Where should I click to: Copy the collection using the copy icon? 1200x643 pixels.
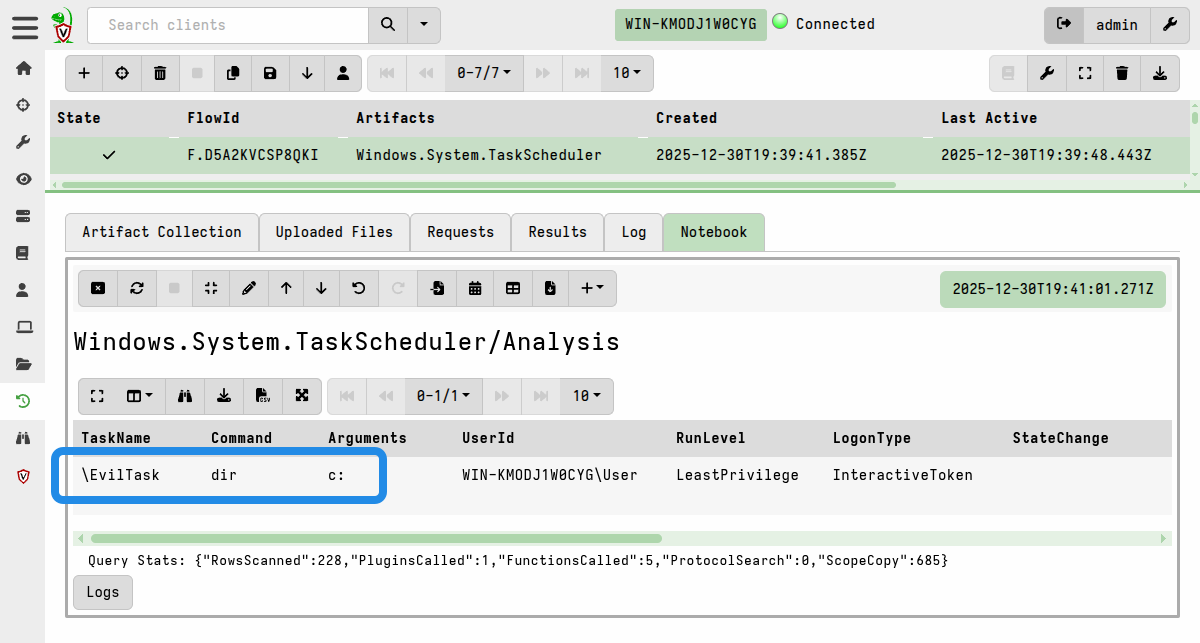point(234,72)
